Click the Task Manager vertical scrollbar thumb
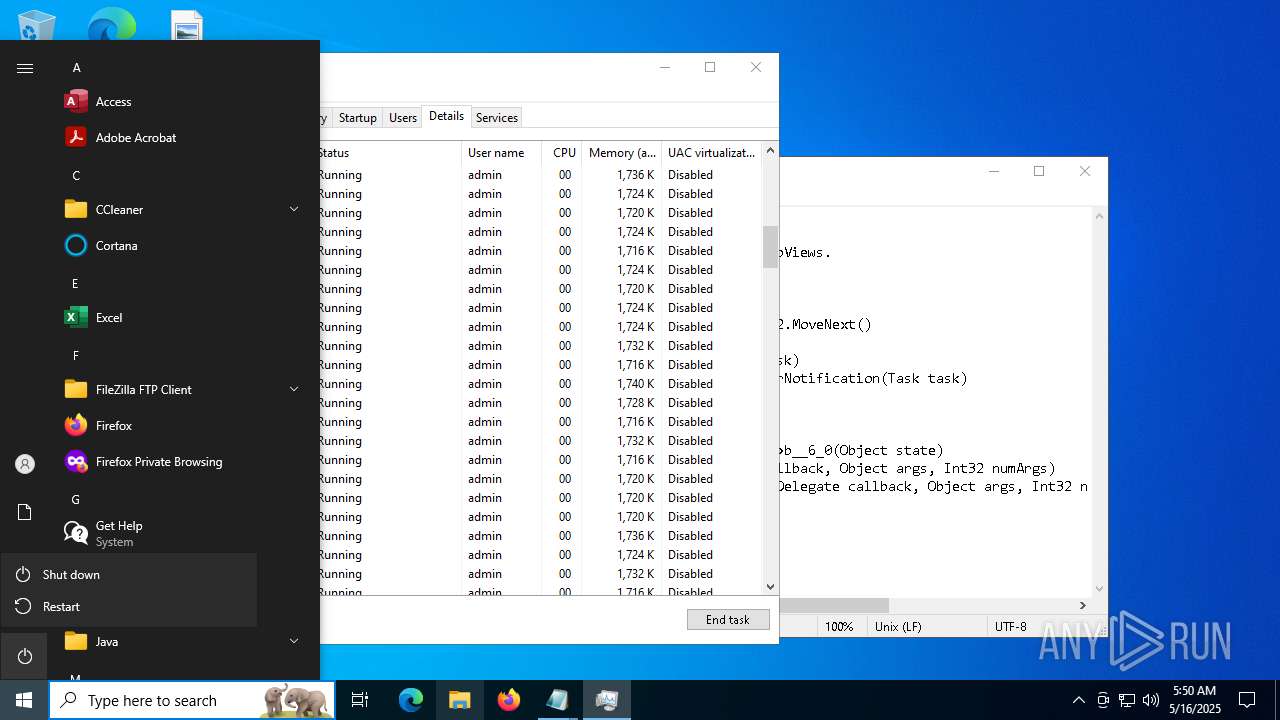 pos(770,247)
